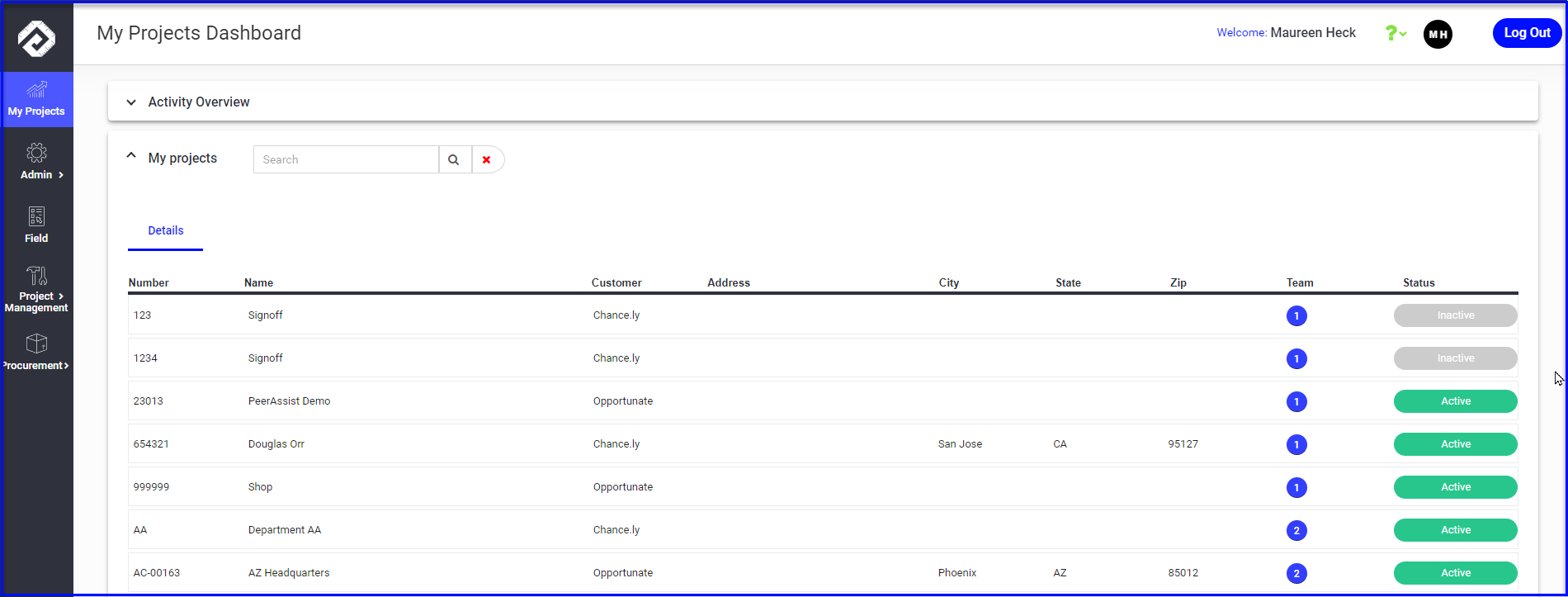Click the search magnifier button
The height and width of the screenshot is (597, 1568).
[454, 159]
